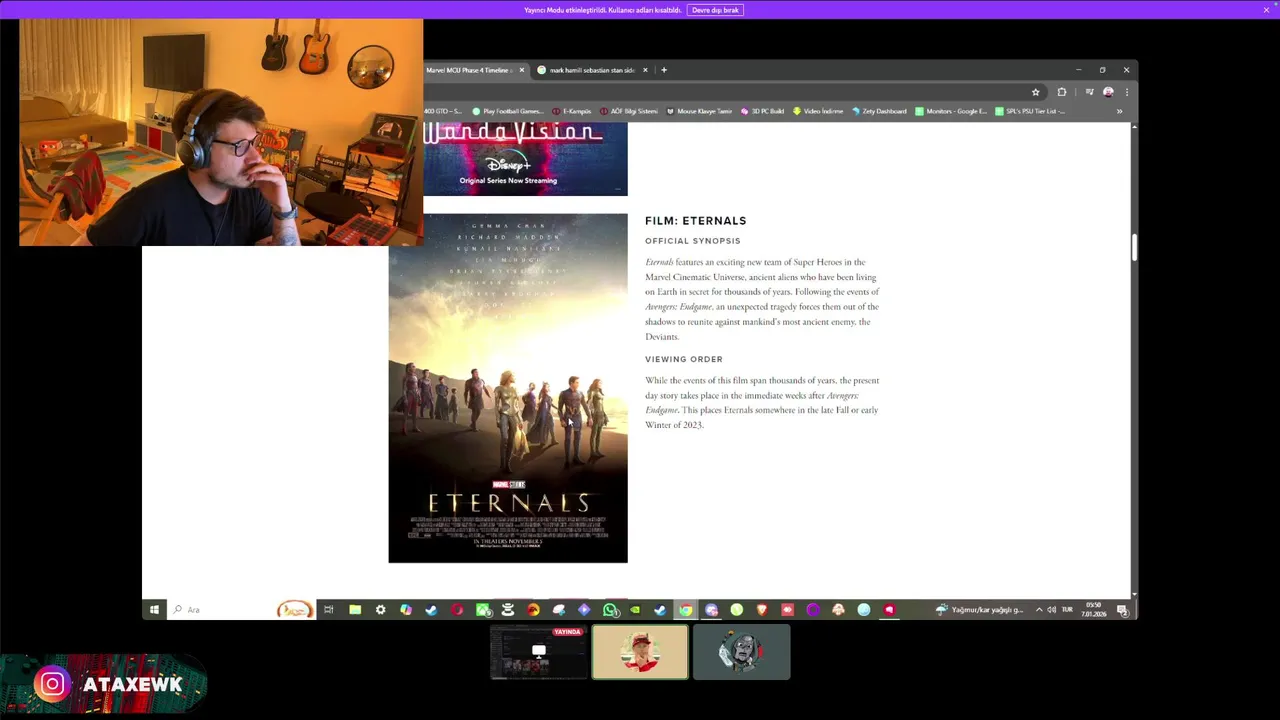1280x720 pixels.
Task: Switch to Marvel MCU Phase 4 Timeline tab
Action: pos(468,70)
